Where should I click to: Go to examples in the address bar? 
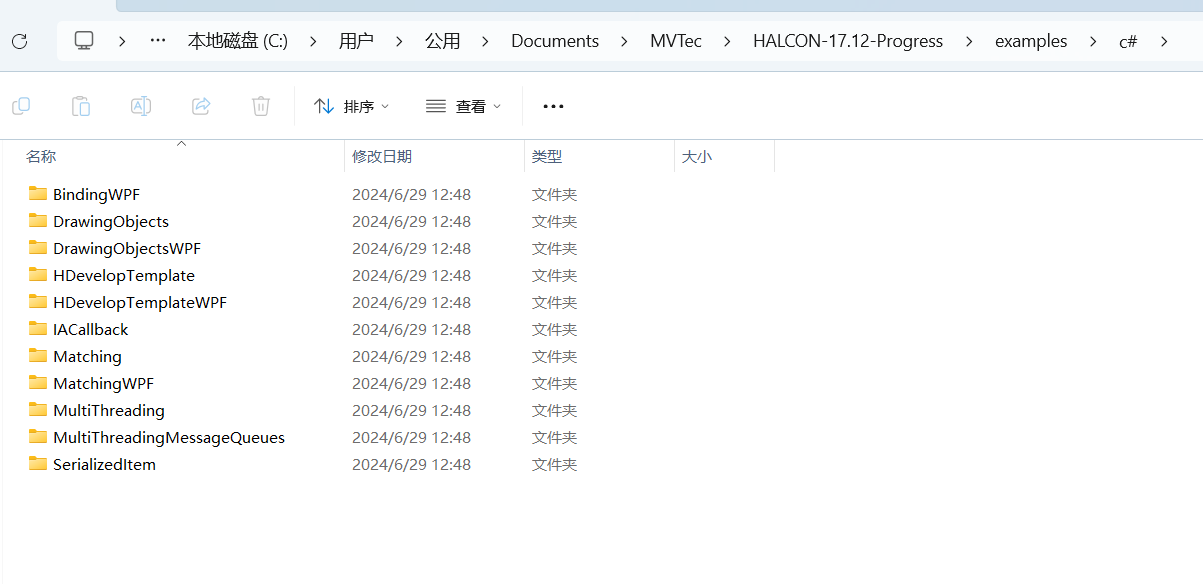(x=1031, y=41)
